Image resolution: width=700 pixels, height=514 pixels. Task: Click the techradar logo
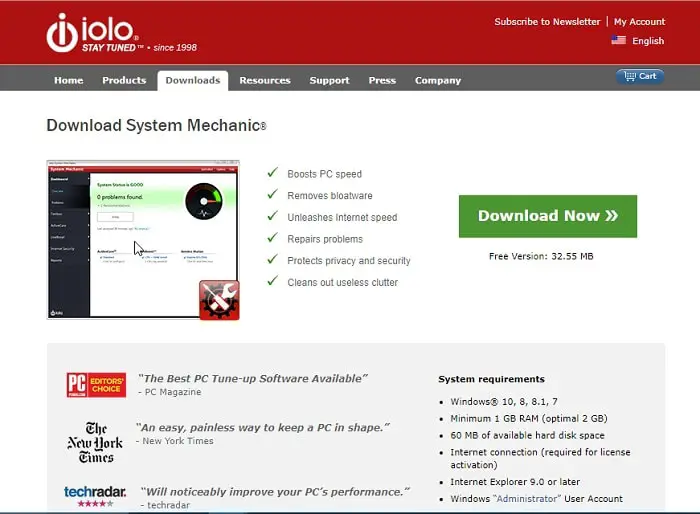coord(95,492)
